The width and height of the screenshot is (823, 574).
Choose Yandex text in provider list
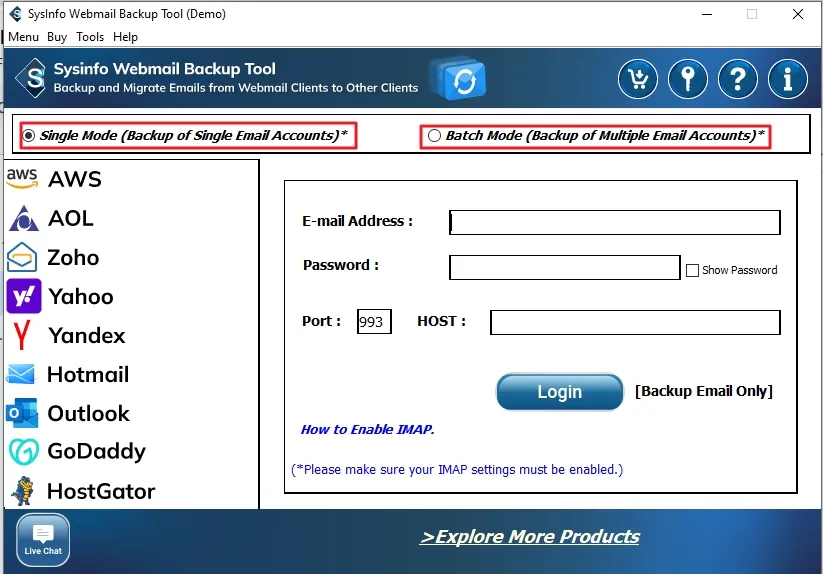87,336
